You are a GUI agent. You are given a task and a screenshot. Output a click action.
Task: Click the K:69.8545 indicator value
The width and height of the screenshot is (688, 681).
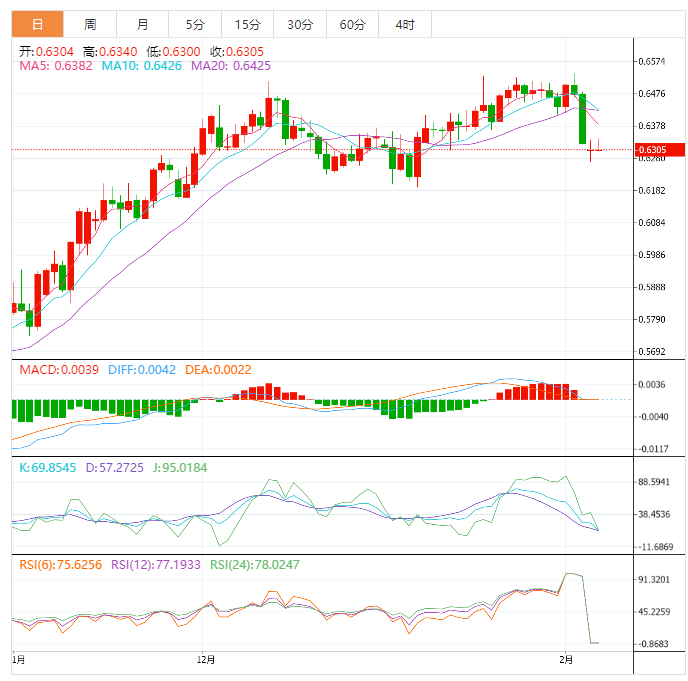coord(48,468)
